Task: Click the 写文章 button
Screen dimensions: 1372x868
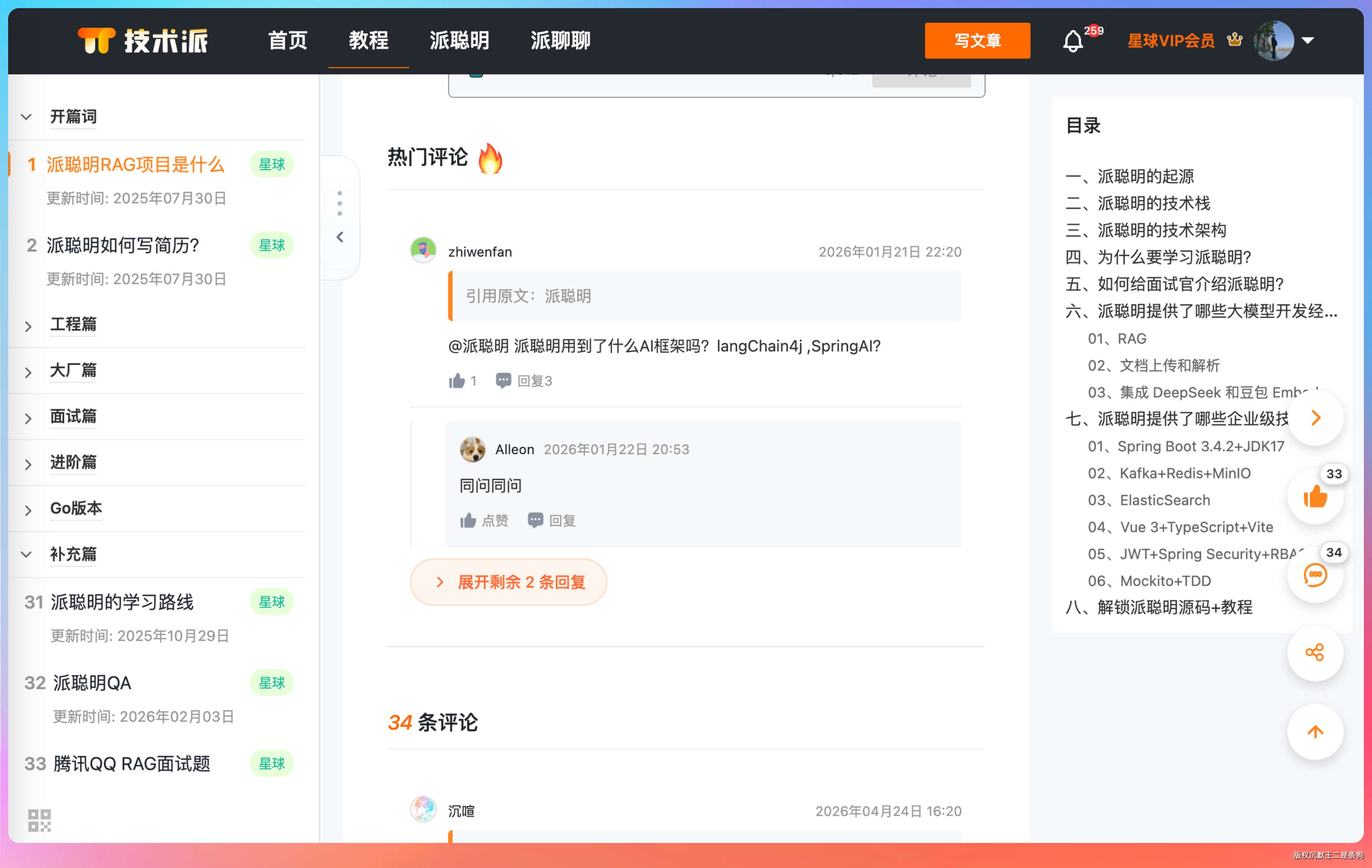Action: 976,40
